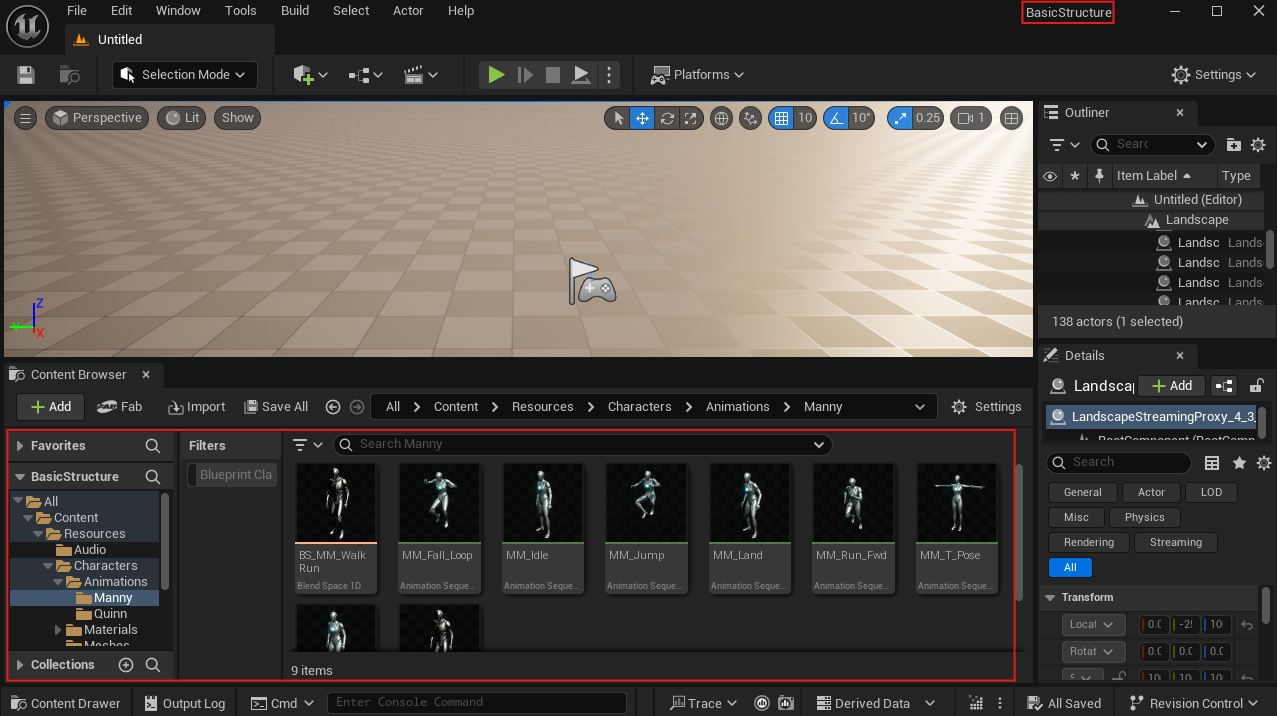Screen dimensions: 1277x716
Task: Open the Platforms dropdown menu
Action: [698, 75]
